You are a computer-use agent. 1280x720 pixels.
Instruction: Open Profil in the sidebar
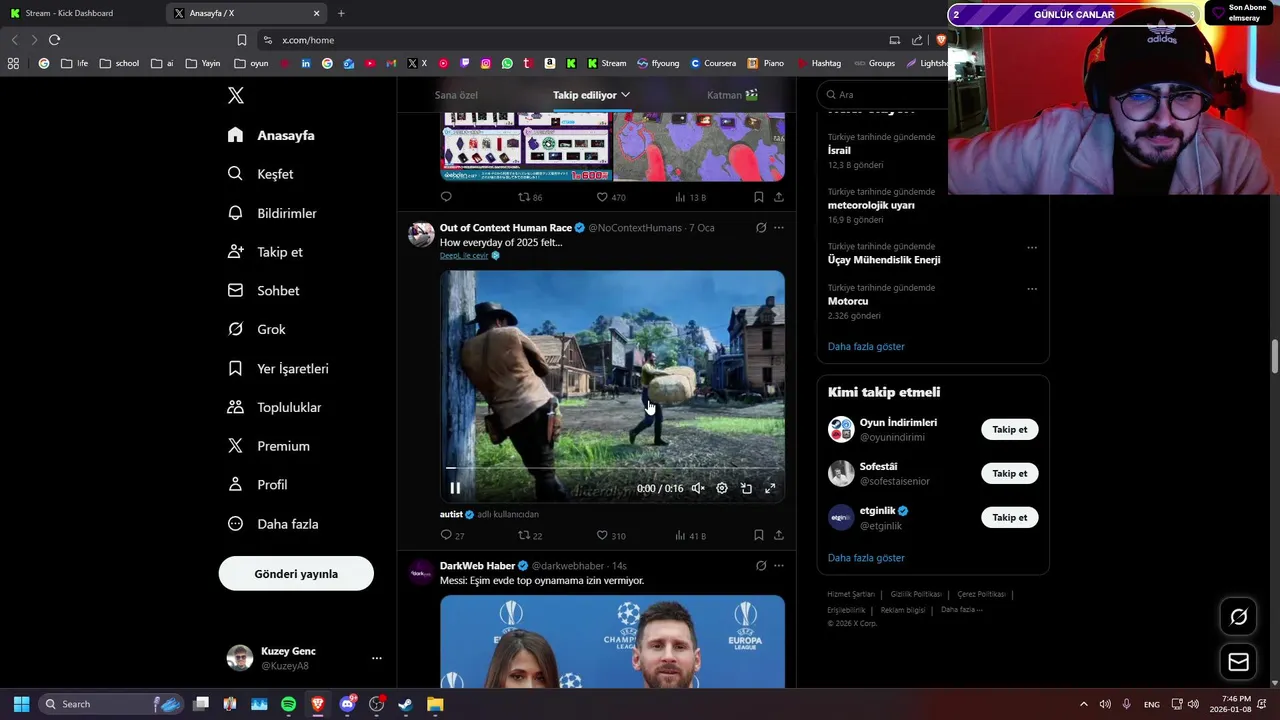click(x=258, y=485)
